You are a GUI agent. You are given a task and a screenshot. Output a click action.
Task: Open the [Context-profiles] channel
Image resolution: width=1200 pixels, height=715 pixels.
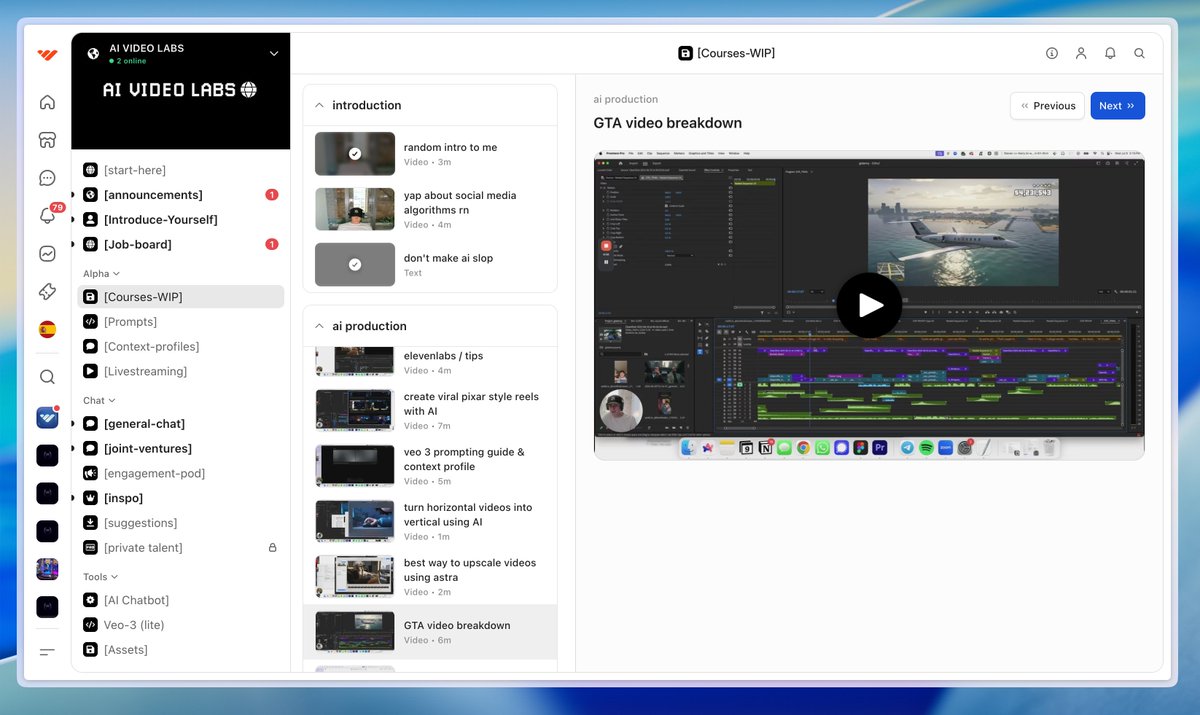pyautogui.click(x=180, y=347)
